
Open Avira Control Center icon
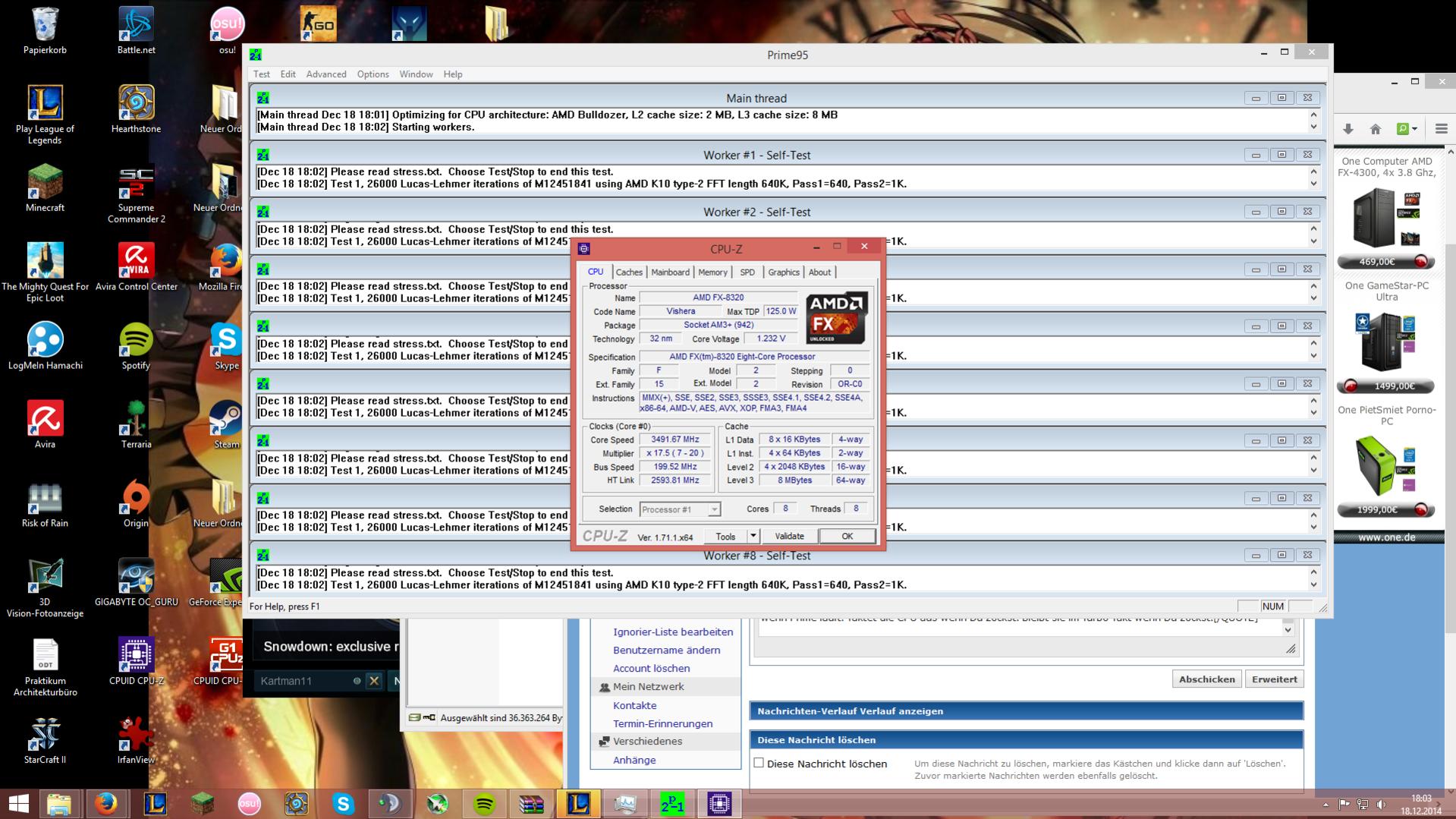pos(136,266)
